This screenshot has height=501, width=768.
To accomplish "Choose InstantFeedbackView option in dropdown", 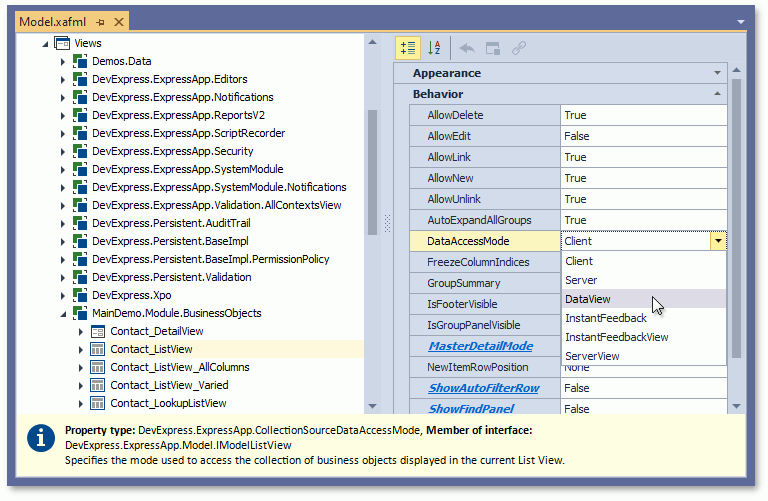I will (616, 337).
